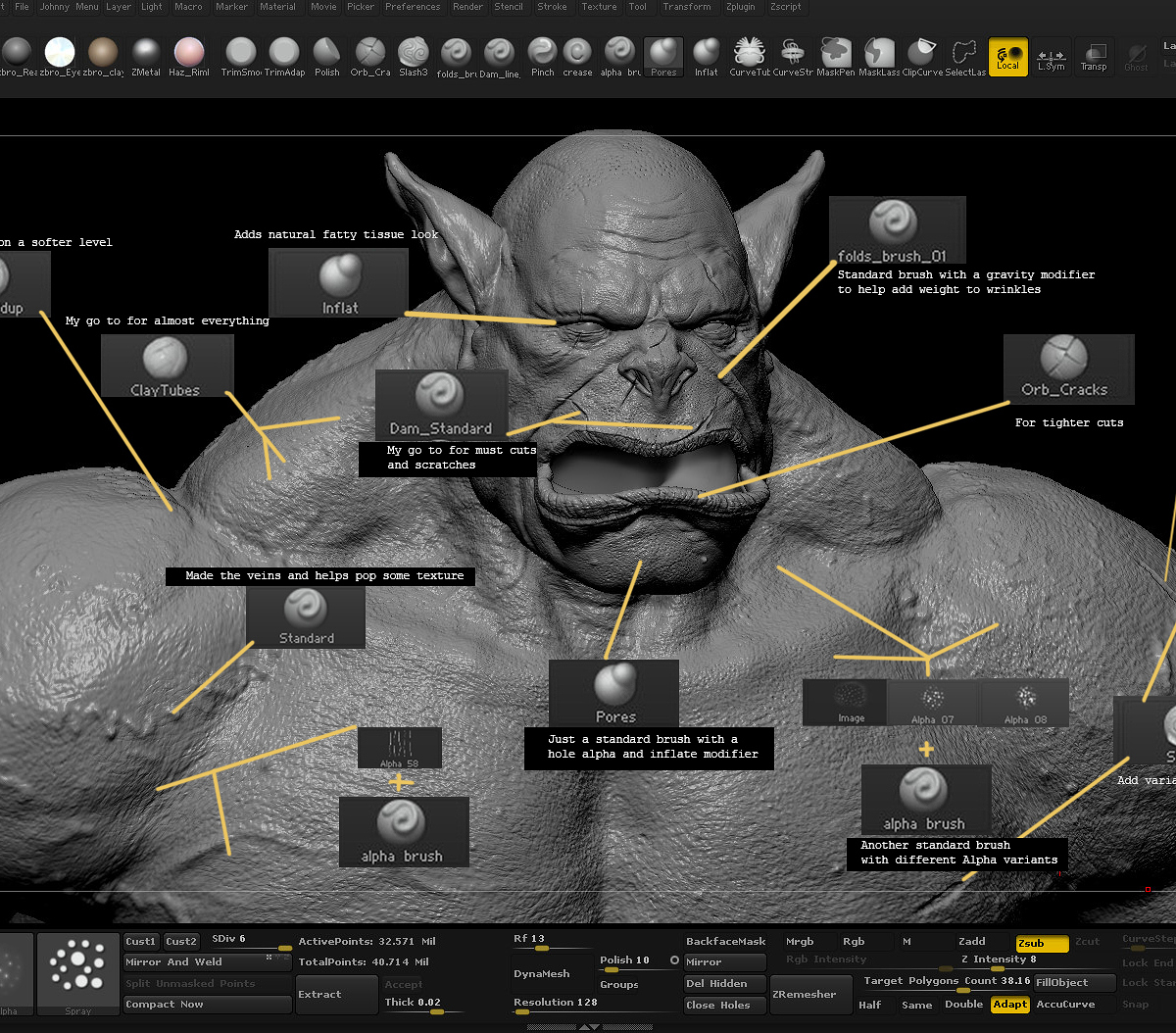Click the Close Holes button
The height and width of the screenshot is (1033, 1176).
pos(724,1005)
